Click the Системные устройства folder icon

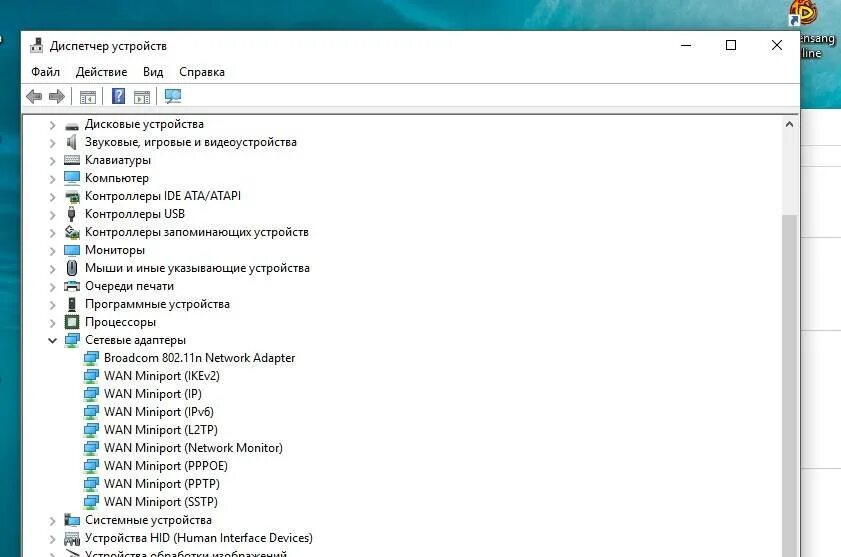pos(72,519)
